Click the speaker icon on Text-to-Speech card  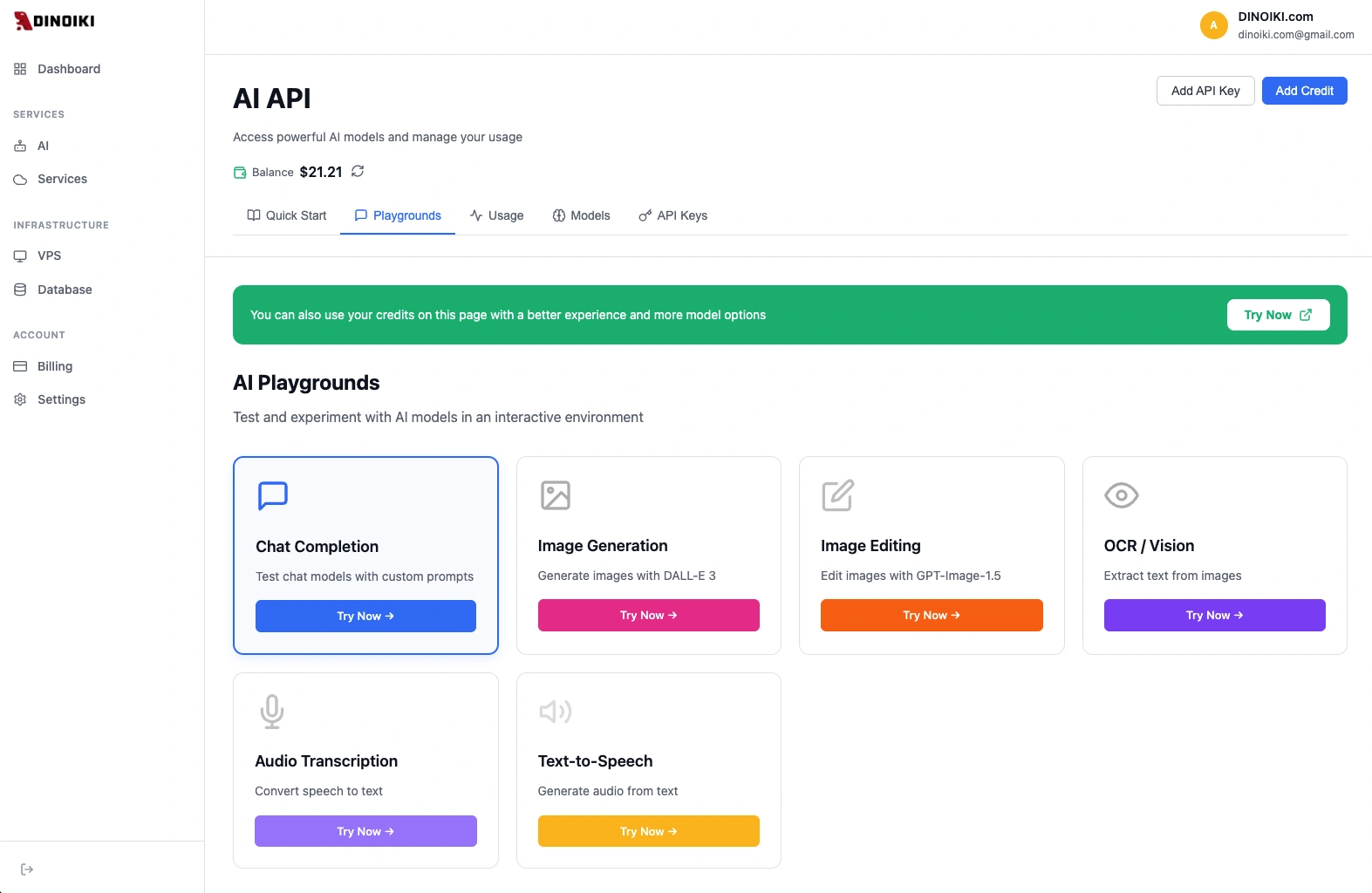coord(555,712)
